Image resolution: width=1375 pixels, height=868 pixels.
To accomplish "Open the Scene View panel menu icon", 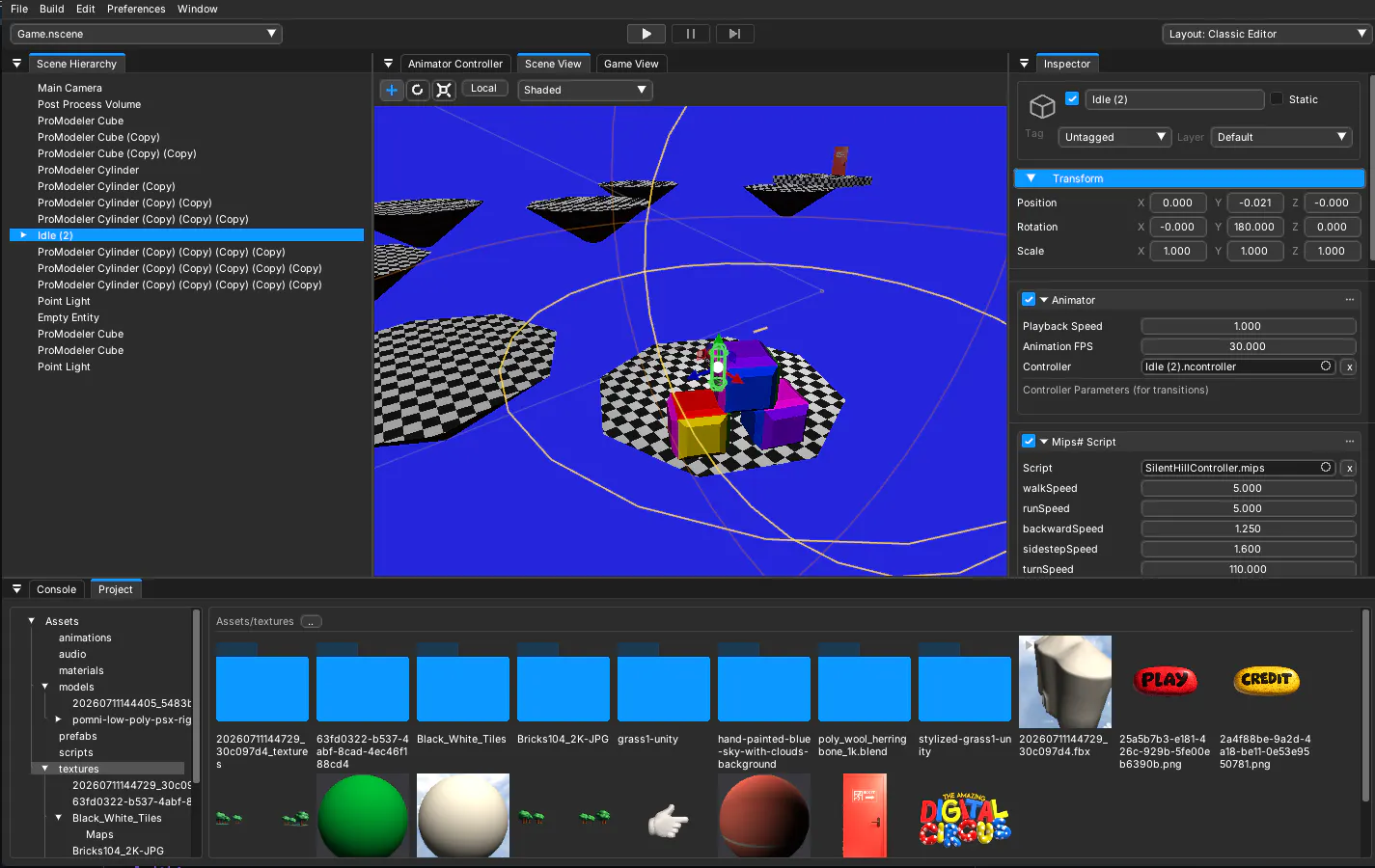I will pyautogui.click(x=388, y=64).
